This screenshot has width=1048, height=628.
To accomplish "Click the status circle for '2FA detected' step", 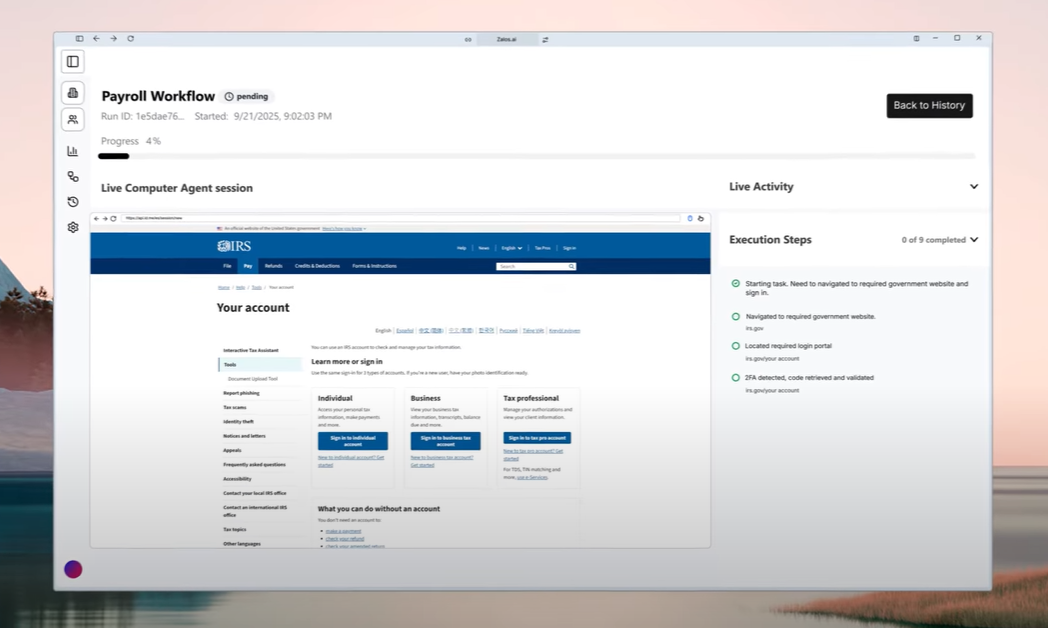I will tap(736, 378).
